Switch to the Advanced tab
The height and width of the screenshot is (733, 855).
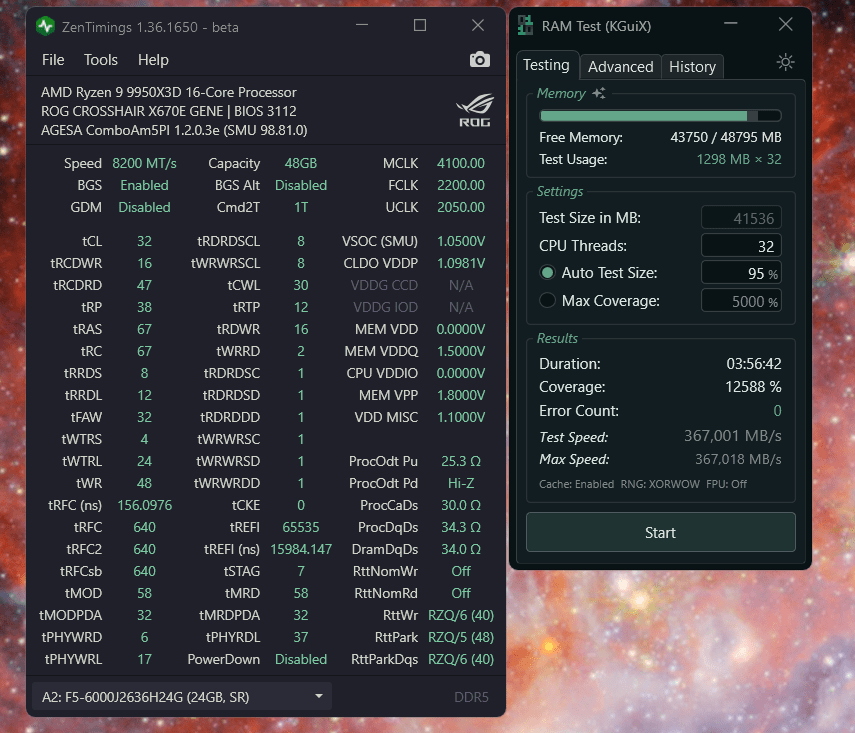click(621, 67)
